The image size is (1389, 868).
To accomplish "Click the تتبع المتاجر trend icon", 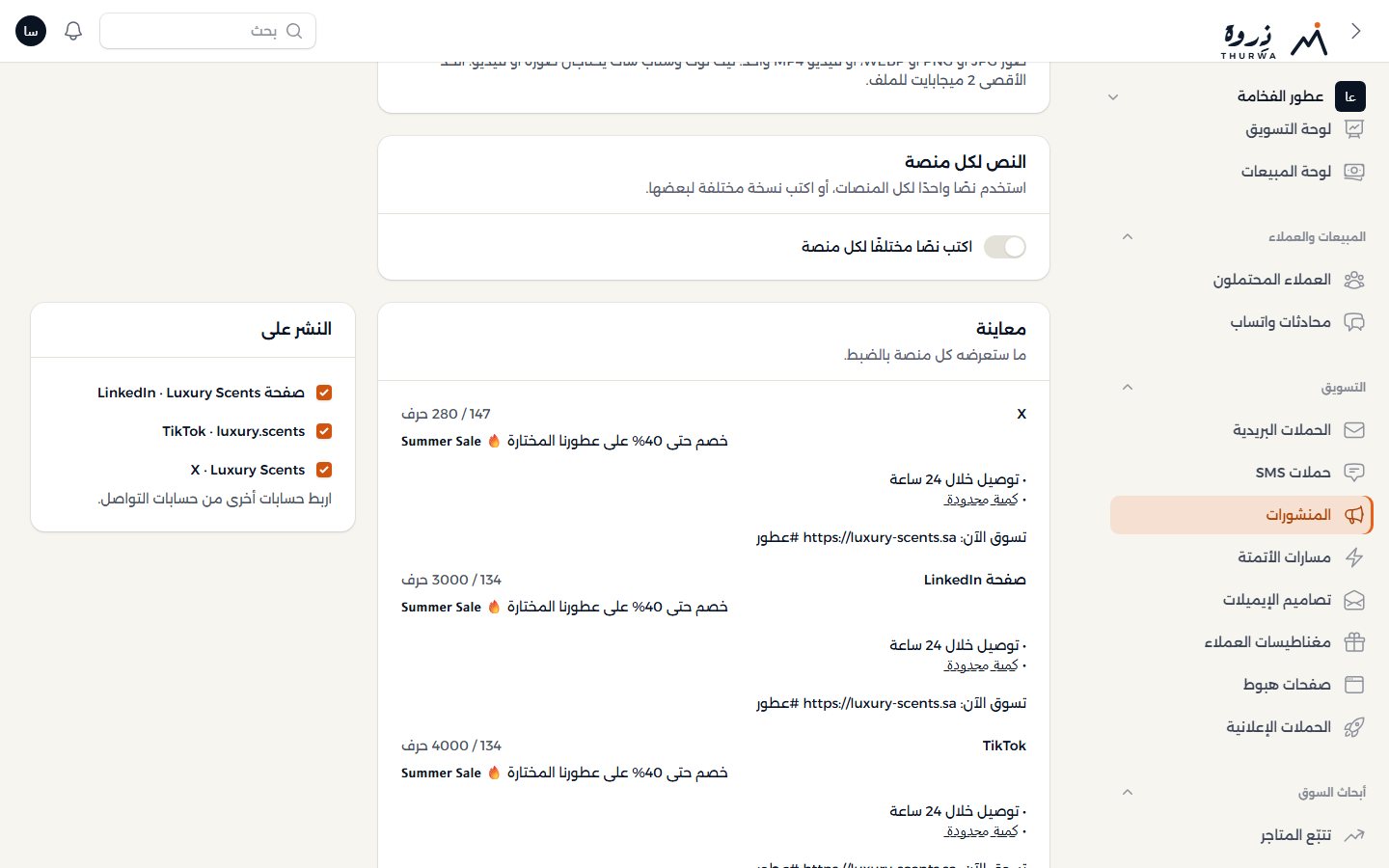I will [x=1354, y=835].
